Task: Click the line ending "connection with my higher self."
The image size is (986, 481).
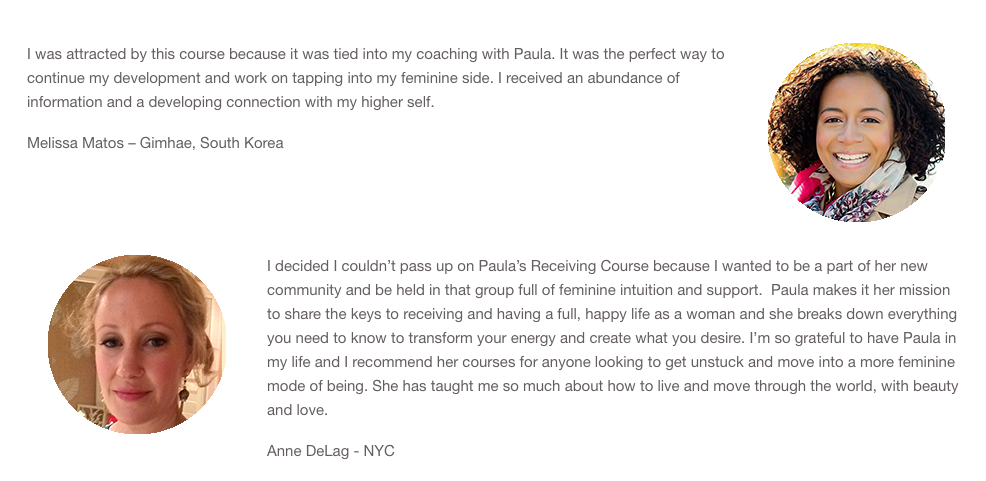Action: pyautogui.click(x=231, y=102)
